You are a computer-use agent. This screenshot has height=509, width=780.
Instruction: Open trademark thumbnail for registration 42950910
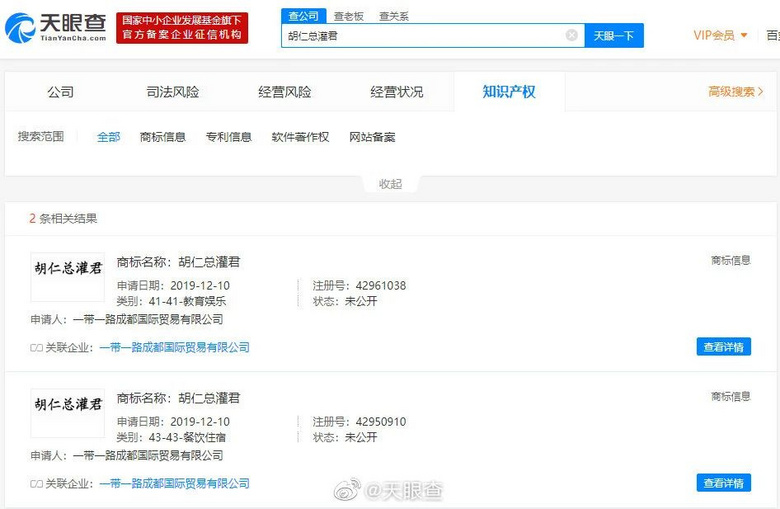[68, 413]
